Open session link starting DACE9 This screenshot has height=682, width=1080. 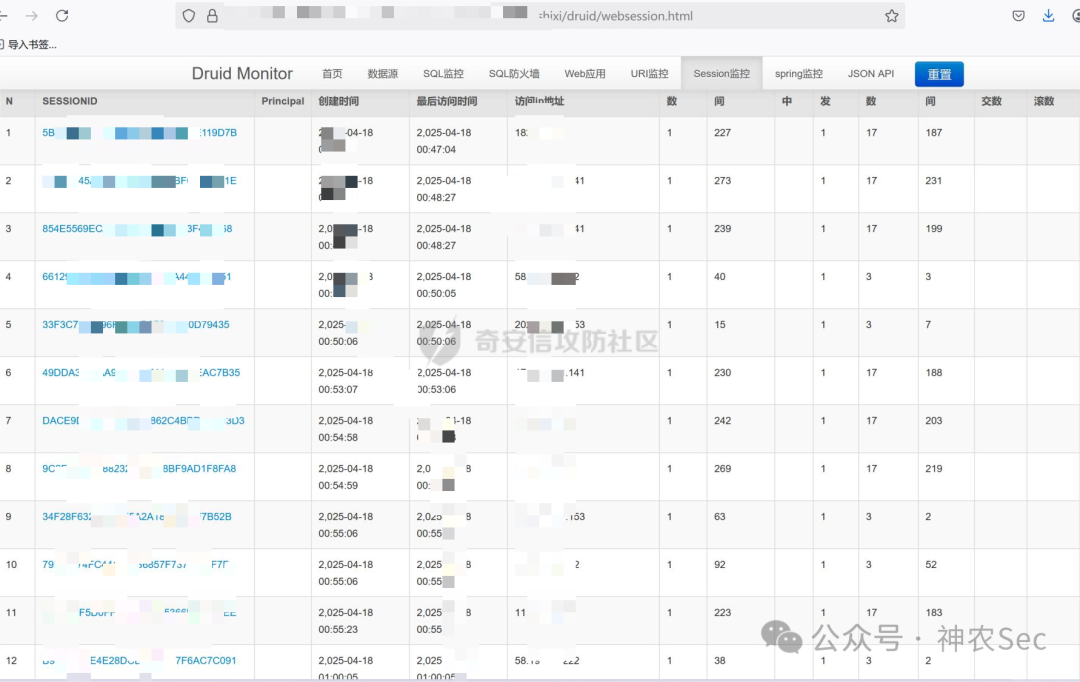point(143,421)
